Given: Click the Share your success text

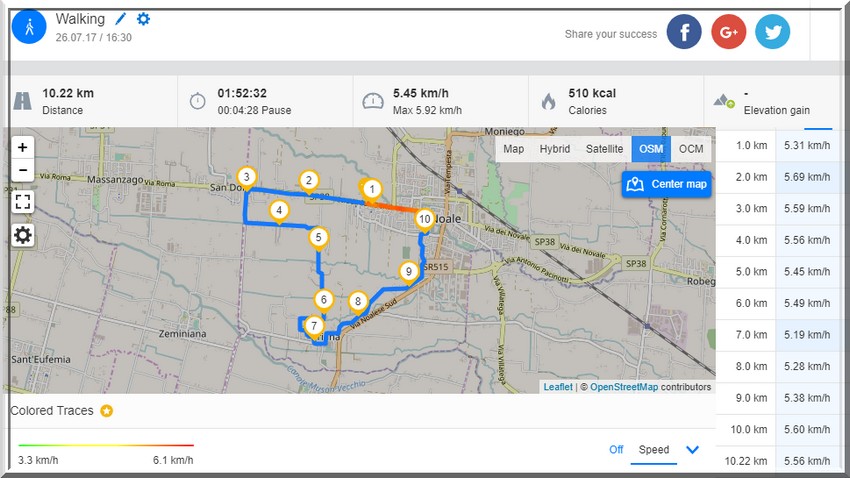Looking at the screenshot, I should click(x=611, y=34).
